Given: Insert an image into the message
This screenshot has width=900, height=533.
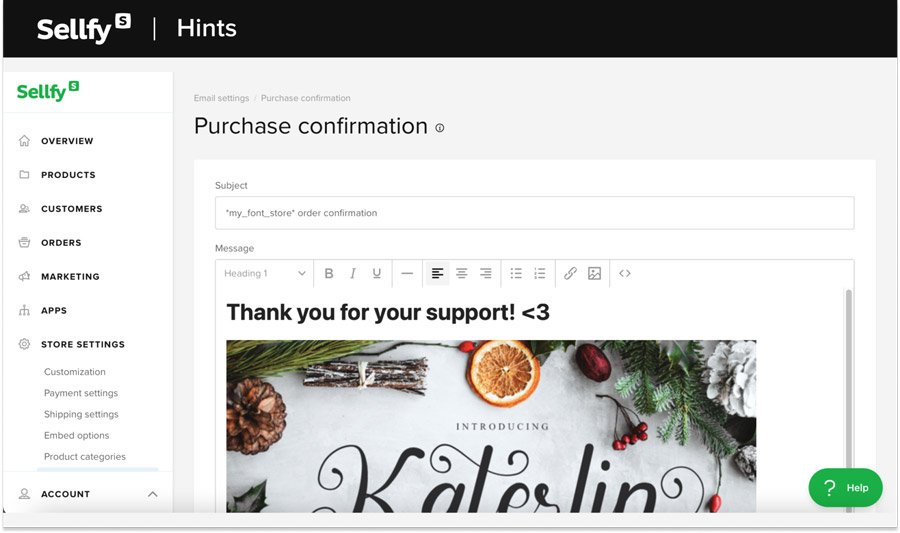Looking at the screenshot, I should click(594, 273).
